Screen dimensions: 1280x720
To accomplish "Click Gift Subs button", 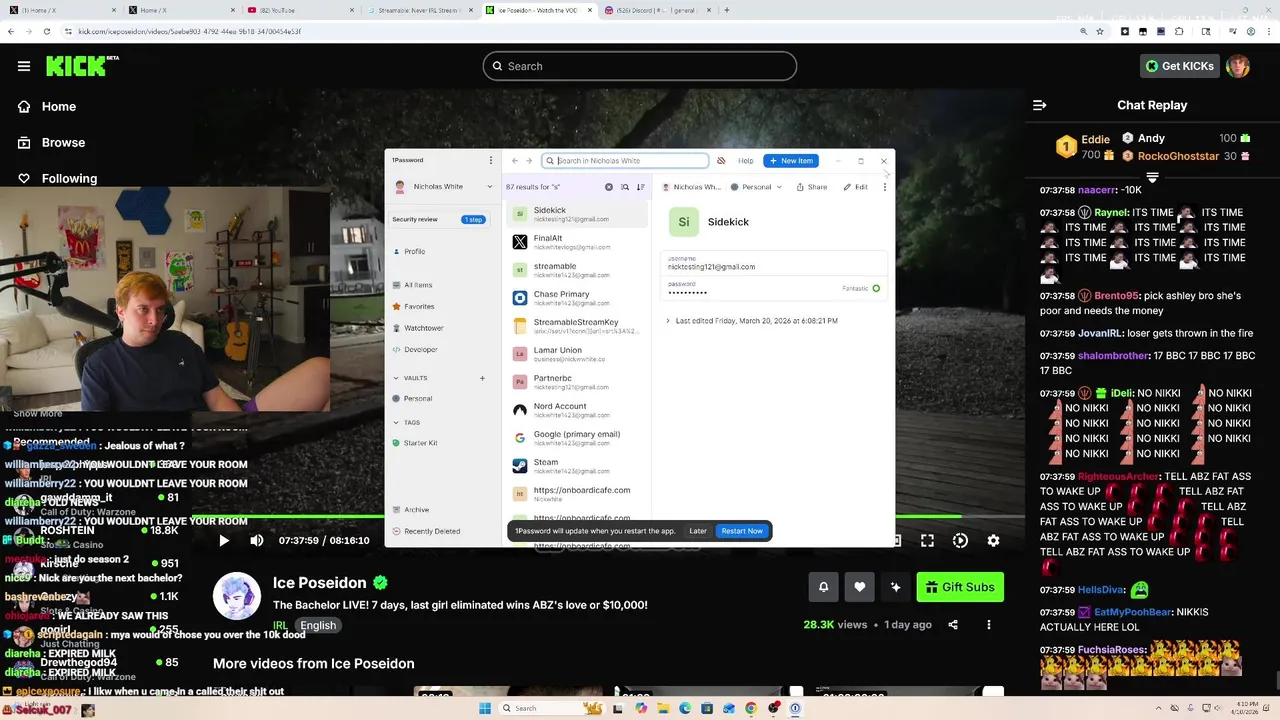I will (x=960, y=587).
